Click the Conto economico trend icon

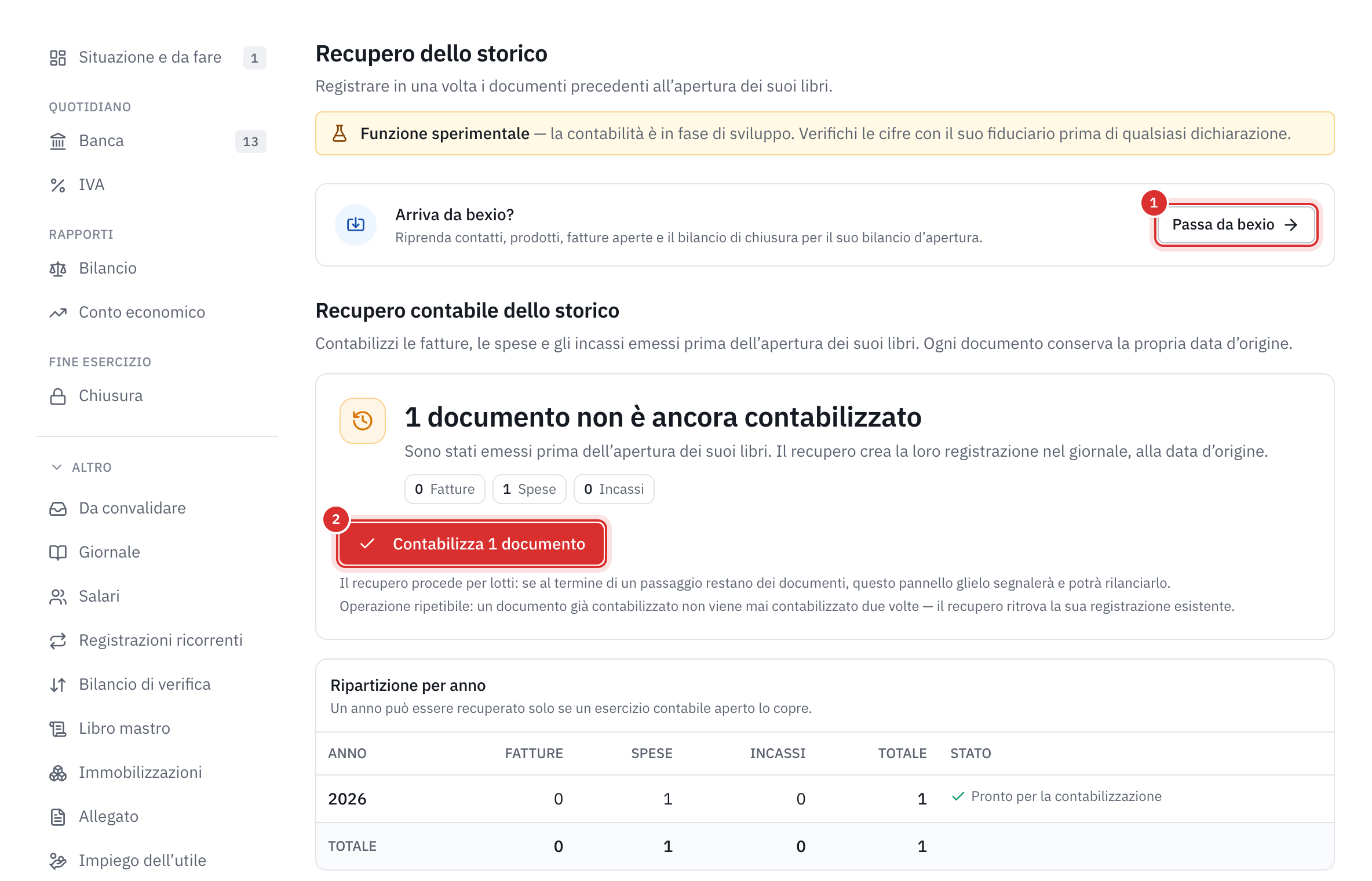[58, 312]
